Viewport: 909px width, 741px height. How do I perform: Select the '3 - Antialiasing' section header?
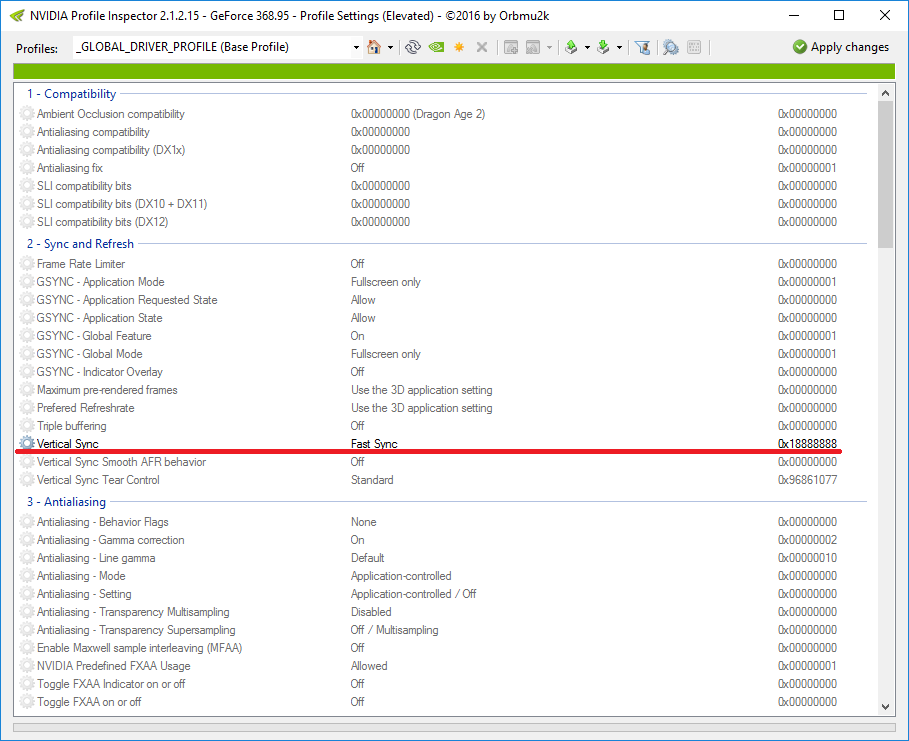point(66,502)
